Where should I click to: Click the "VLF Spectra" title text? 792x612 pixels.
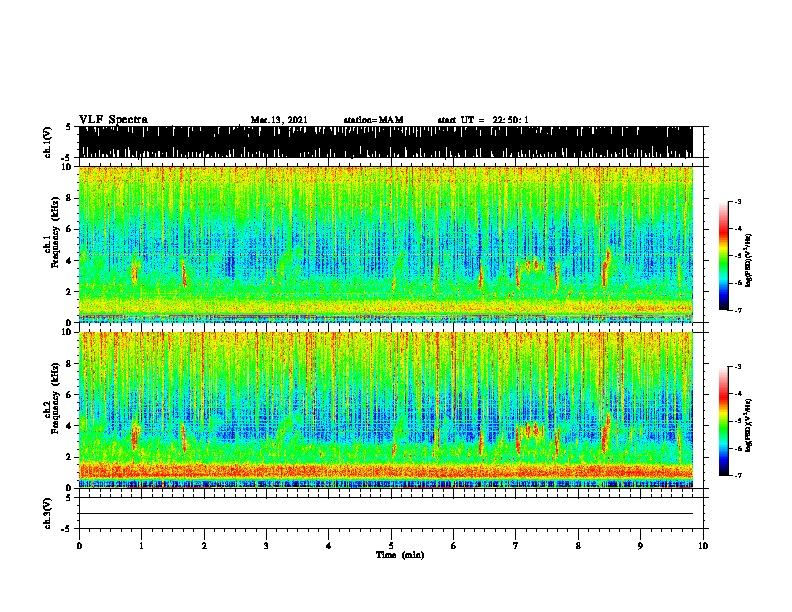[x=113, y=120]
